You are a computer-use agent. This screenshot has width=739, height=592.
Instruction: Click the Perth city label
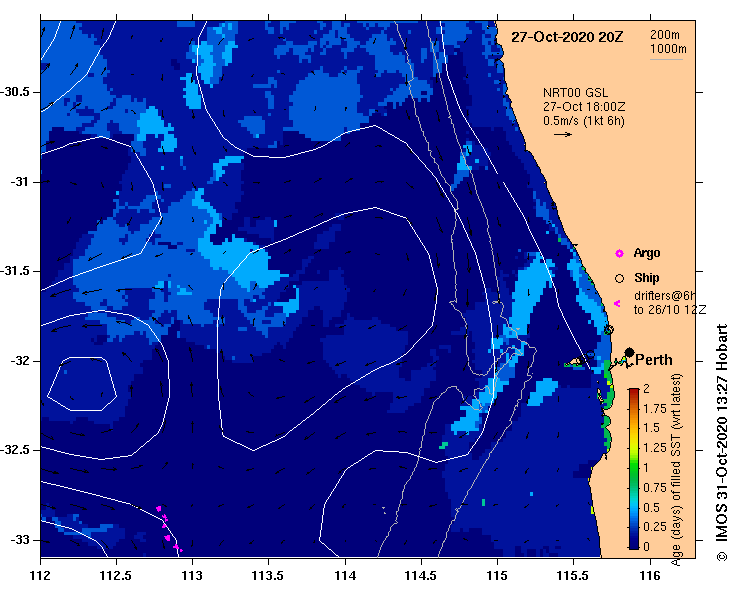654,360
